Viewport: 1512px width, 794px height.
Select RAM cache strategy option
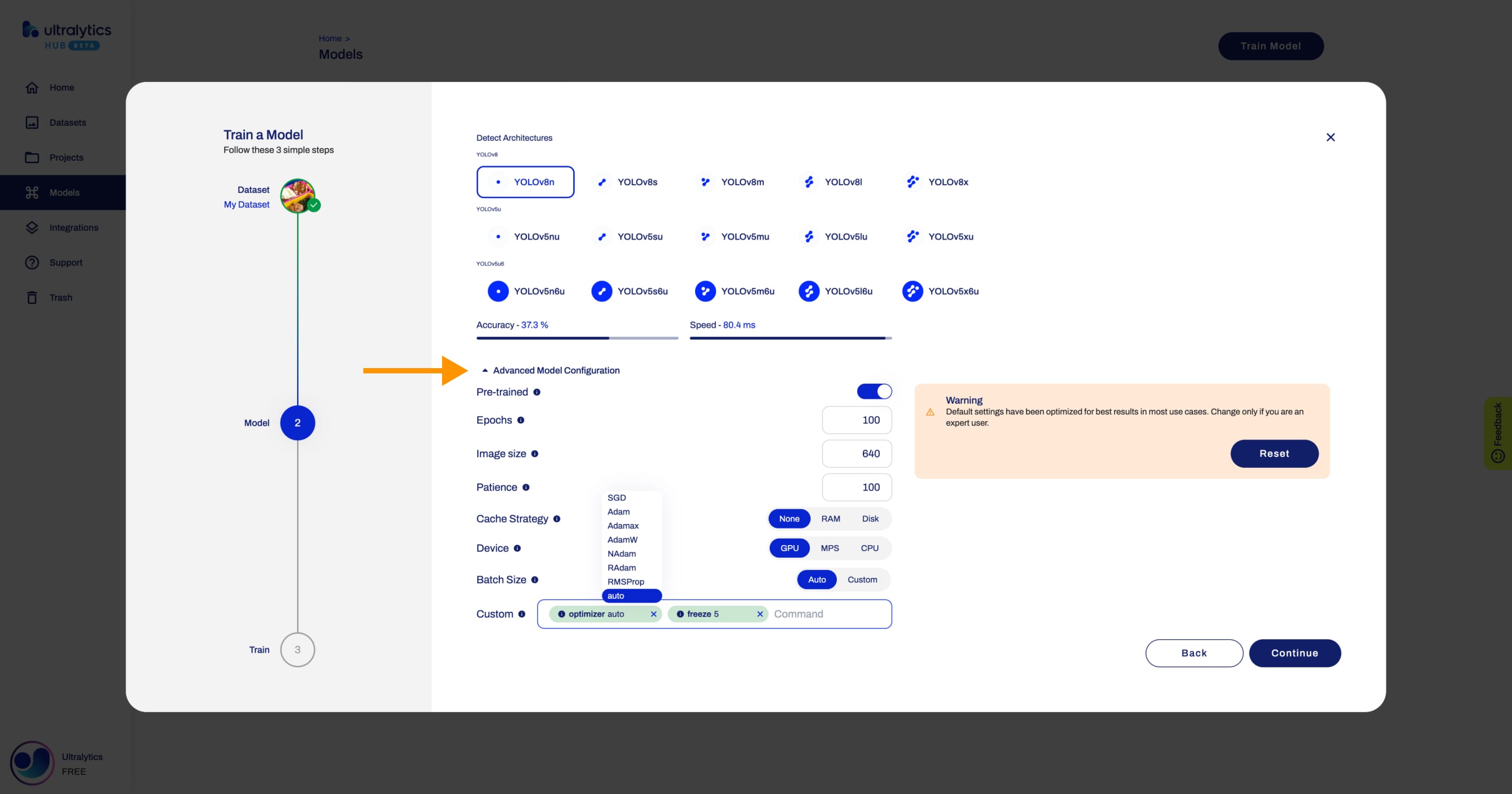pyautogui.click(x=829, y=518)
